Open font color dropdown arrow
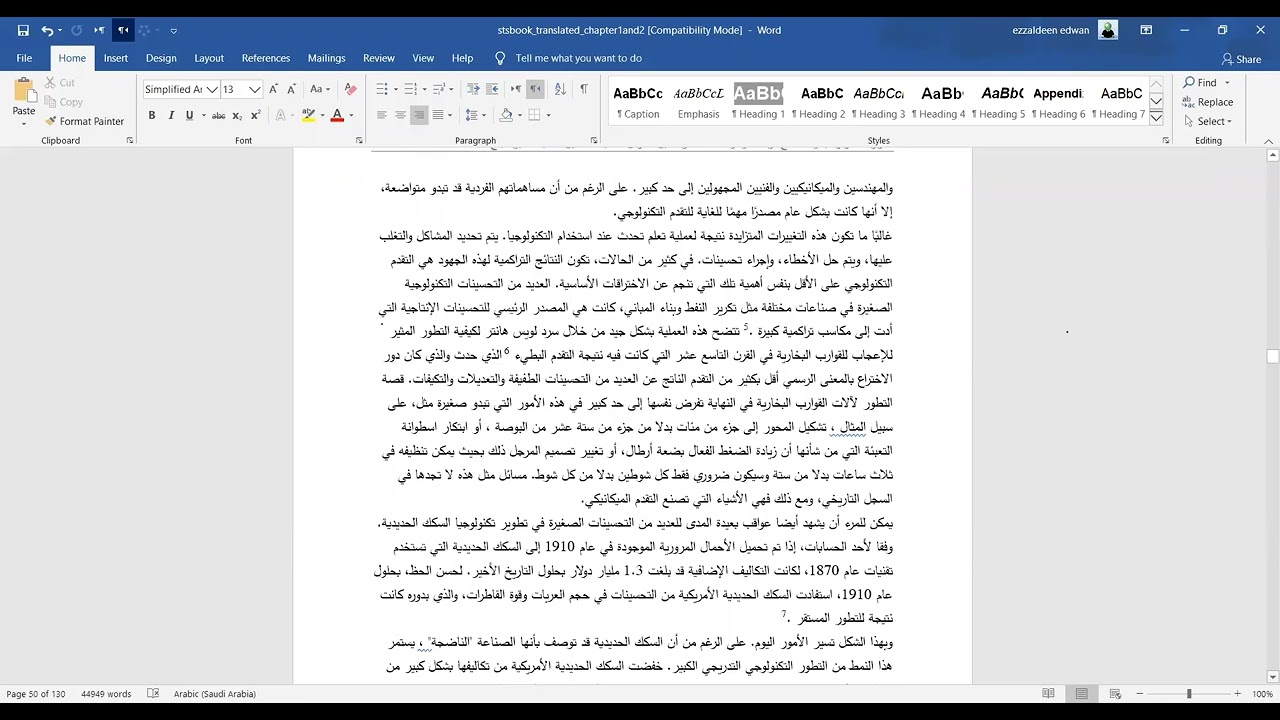The width and height of the screenshot is (1280, 720). click(x=351, y=116)
